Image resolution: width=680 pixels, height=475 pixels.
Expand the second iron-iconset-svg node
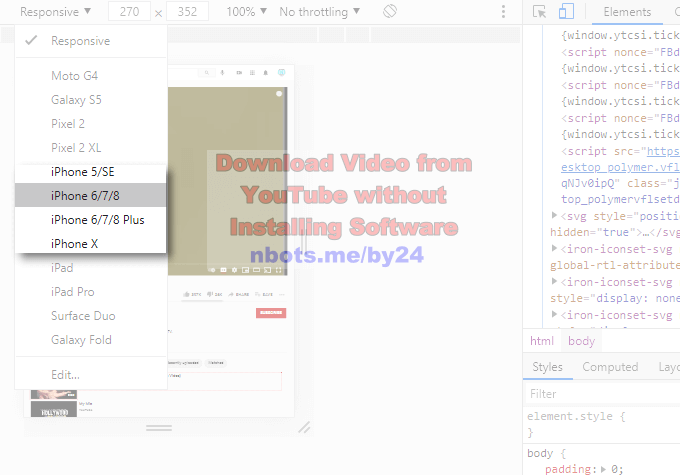click(x=554, y=281)
